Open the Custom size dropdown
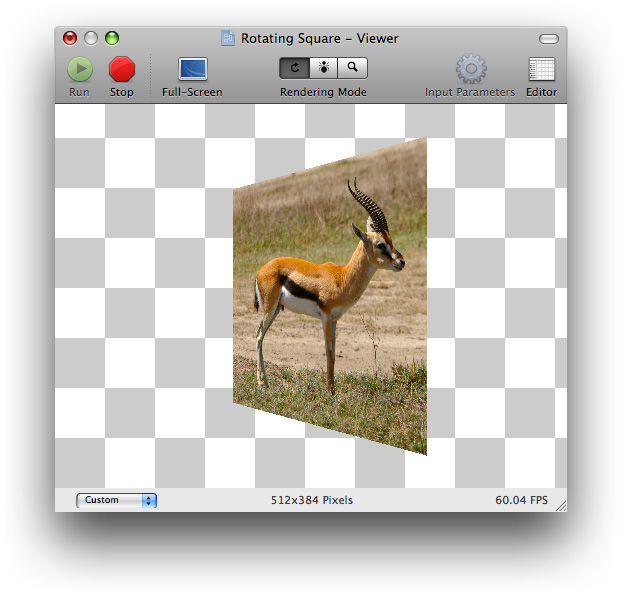 click(117, 500)
